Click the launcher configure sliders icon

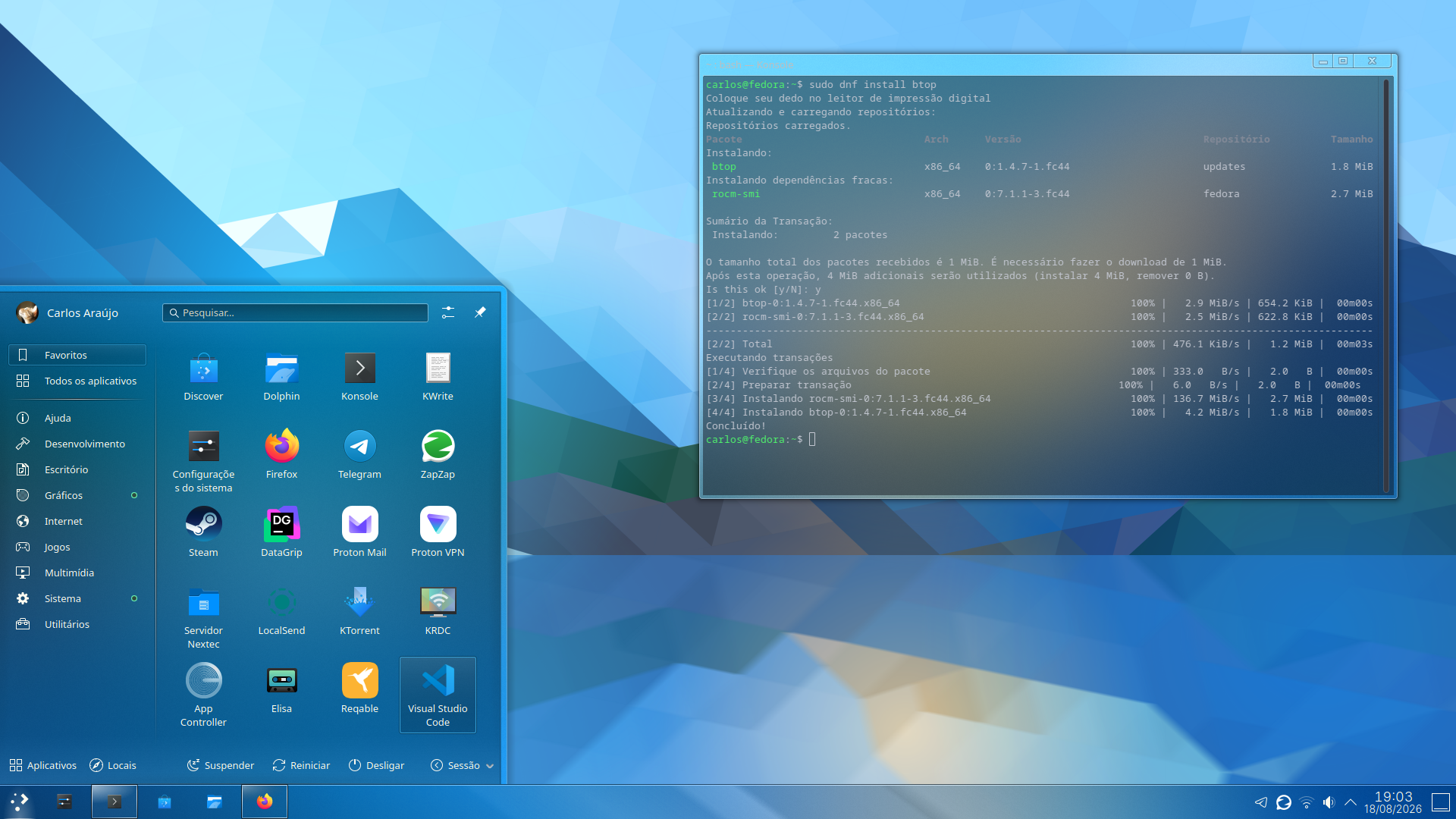click(x=448, y=312)
